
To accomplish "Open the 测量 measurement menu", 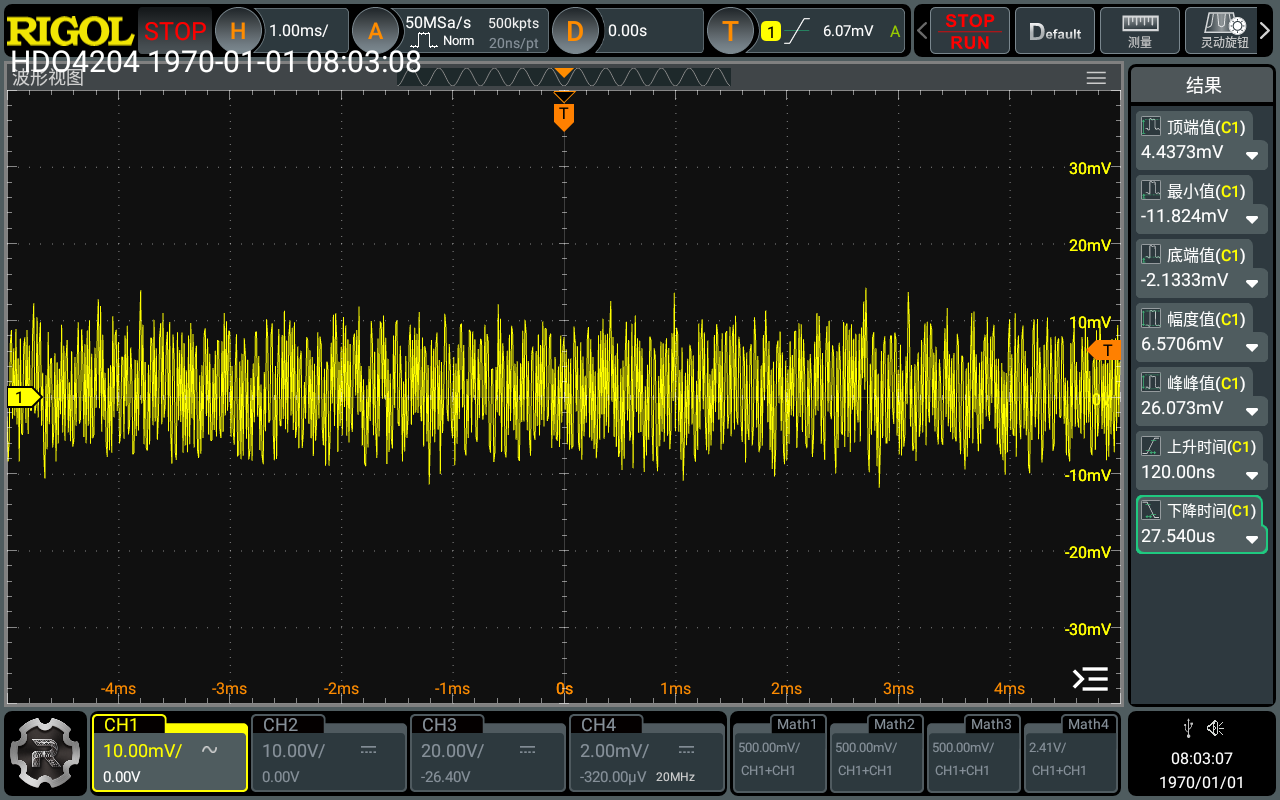I will tap(1139, 31).
